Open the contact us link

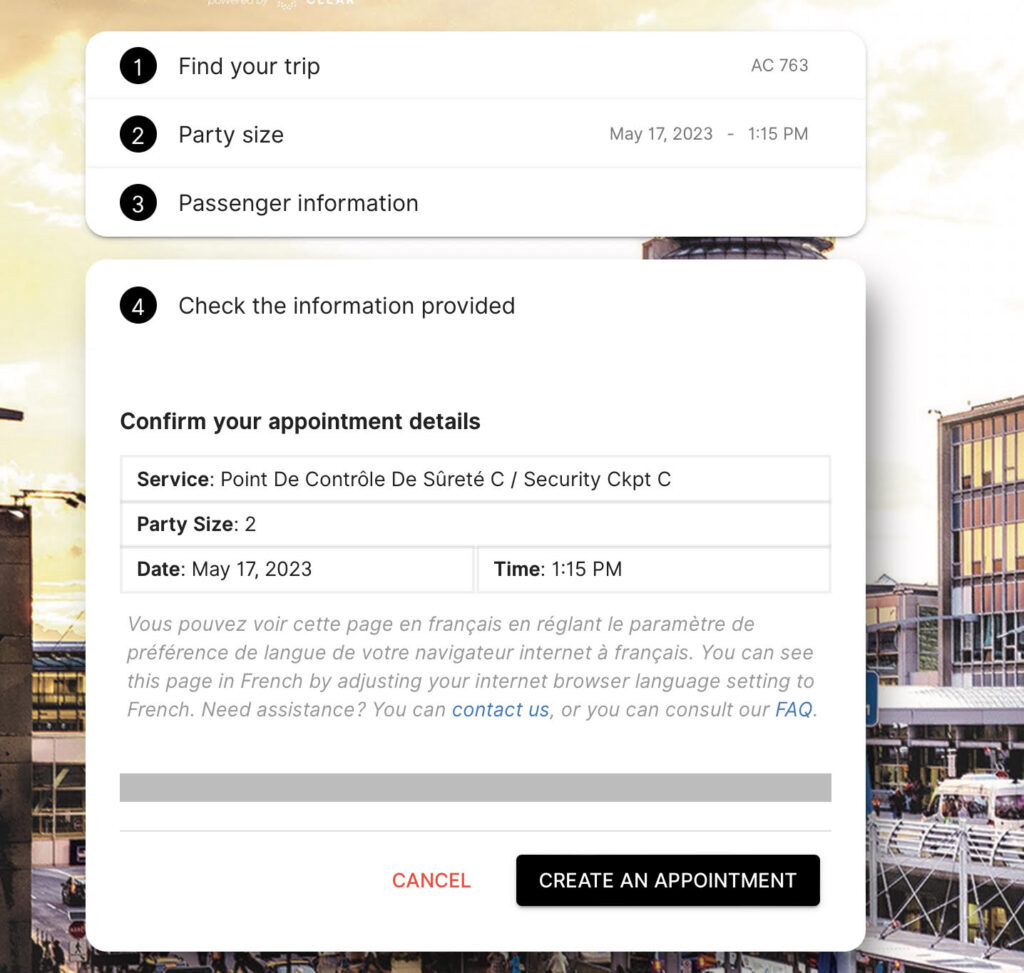[500, 710]
